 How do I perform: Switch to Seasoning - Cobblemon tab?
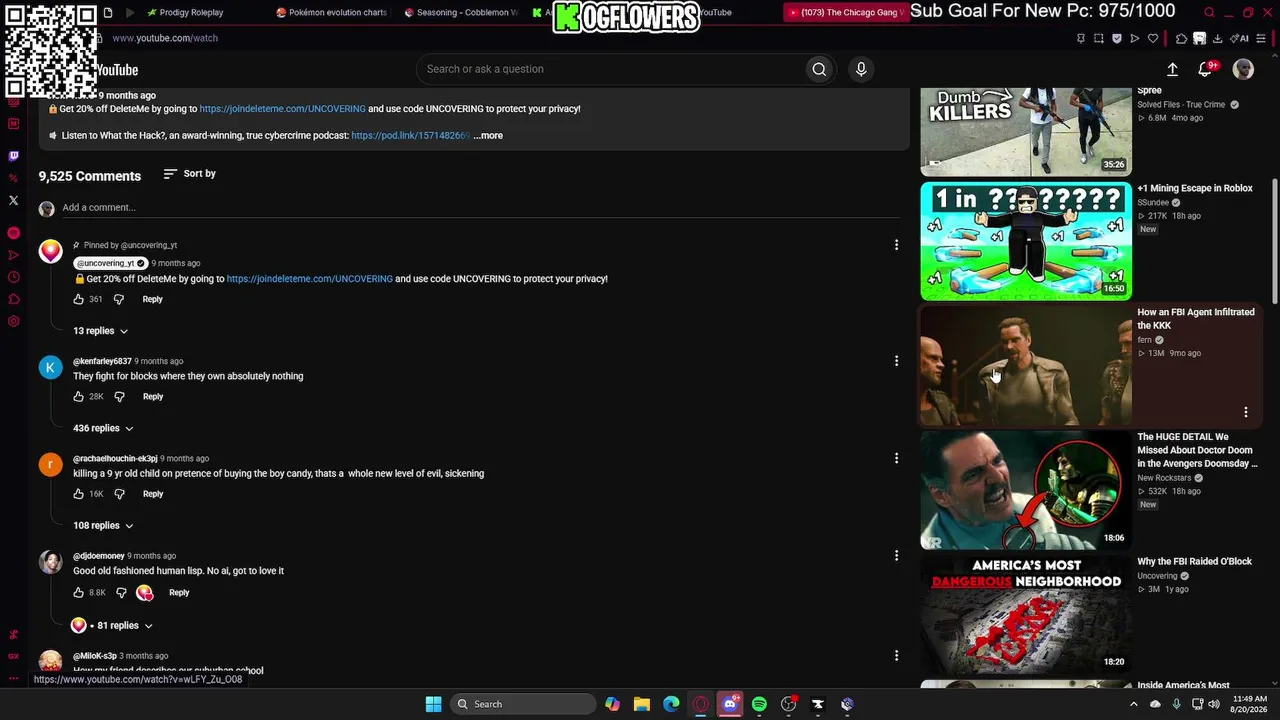[462, 13]
